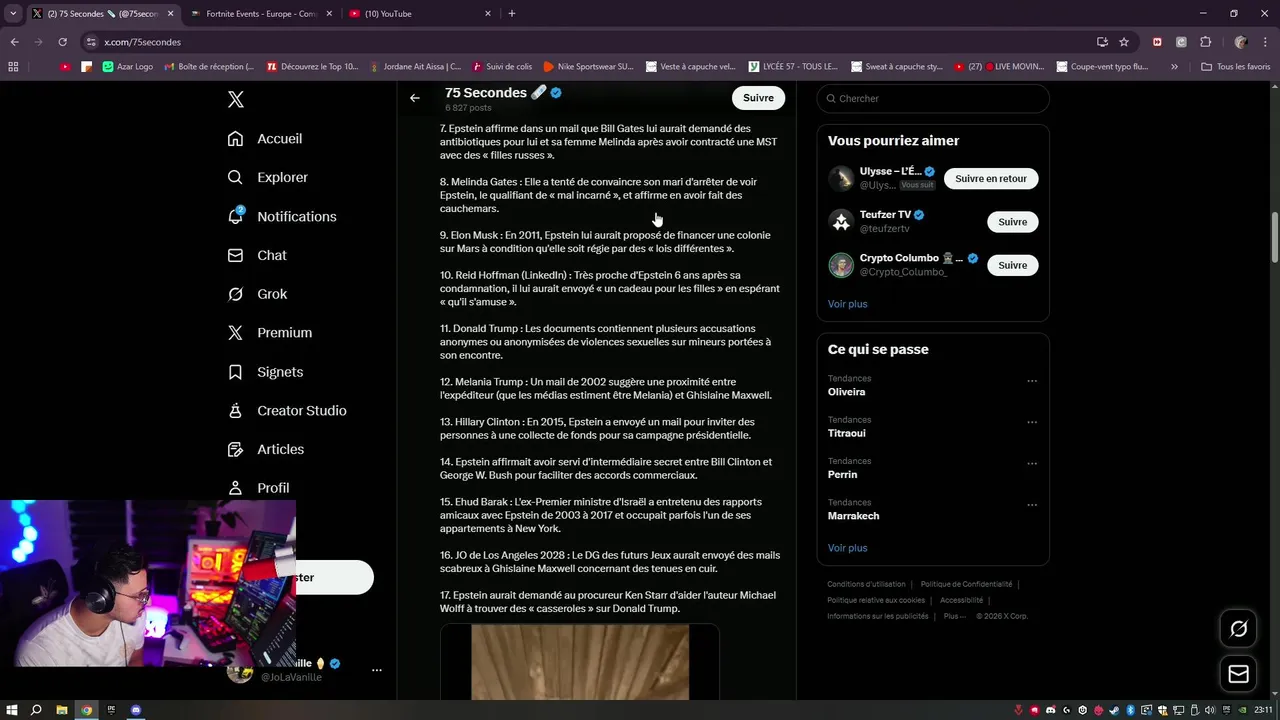The width and height of the screenshot is (1280, 720).
Task: Follow 75 Secondes with Suivre button
Action: [x=758, y=98]
